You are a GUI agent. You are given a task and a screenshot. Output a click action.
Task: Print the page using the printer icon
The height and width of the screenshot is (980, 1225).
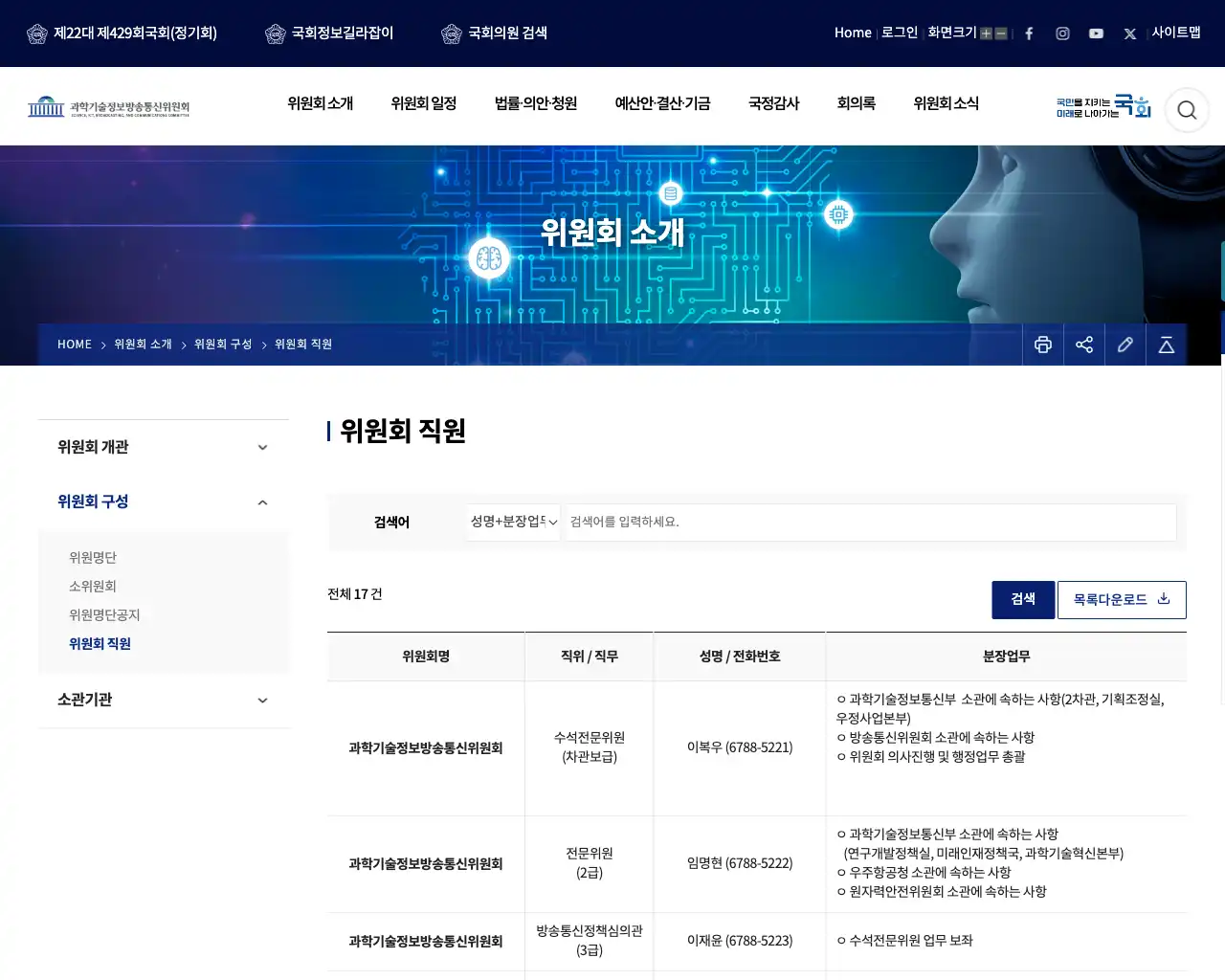click(x=1043, y=345)
